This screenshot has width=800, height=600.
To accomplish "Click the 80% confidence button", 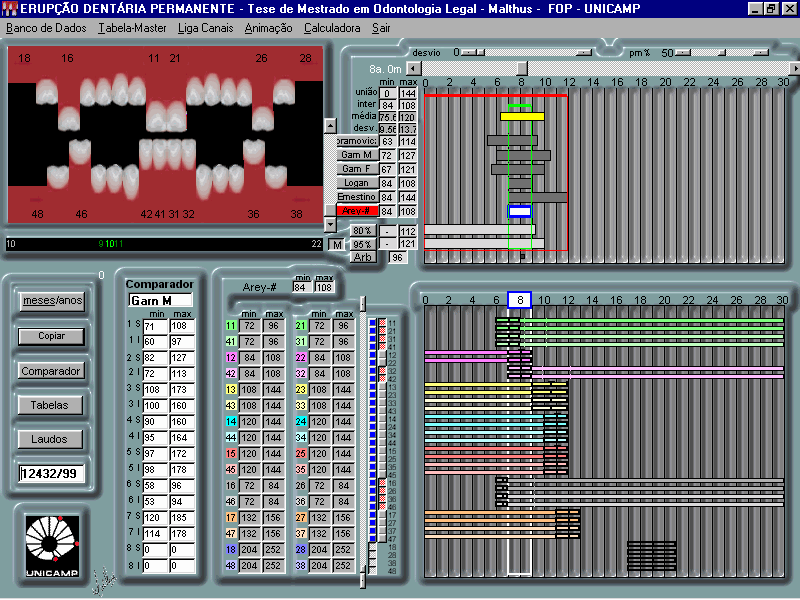I will click(x=363, y=231).
